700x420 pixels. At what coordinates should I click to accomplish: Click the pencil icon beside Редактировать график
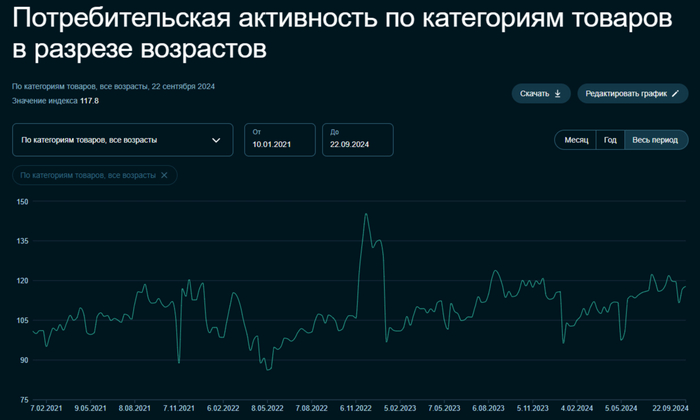point(676,94)
